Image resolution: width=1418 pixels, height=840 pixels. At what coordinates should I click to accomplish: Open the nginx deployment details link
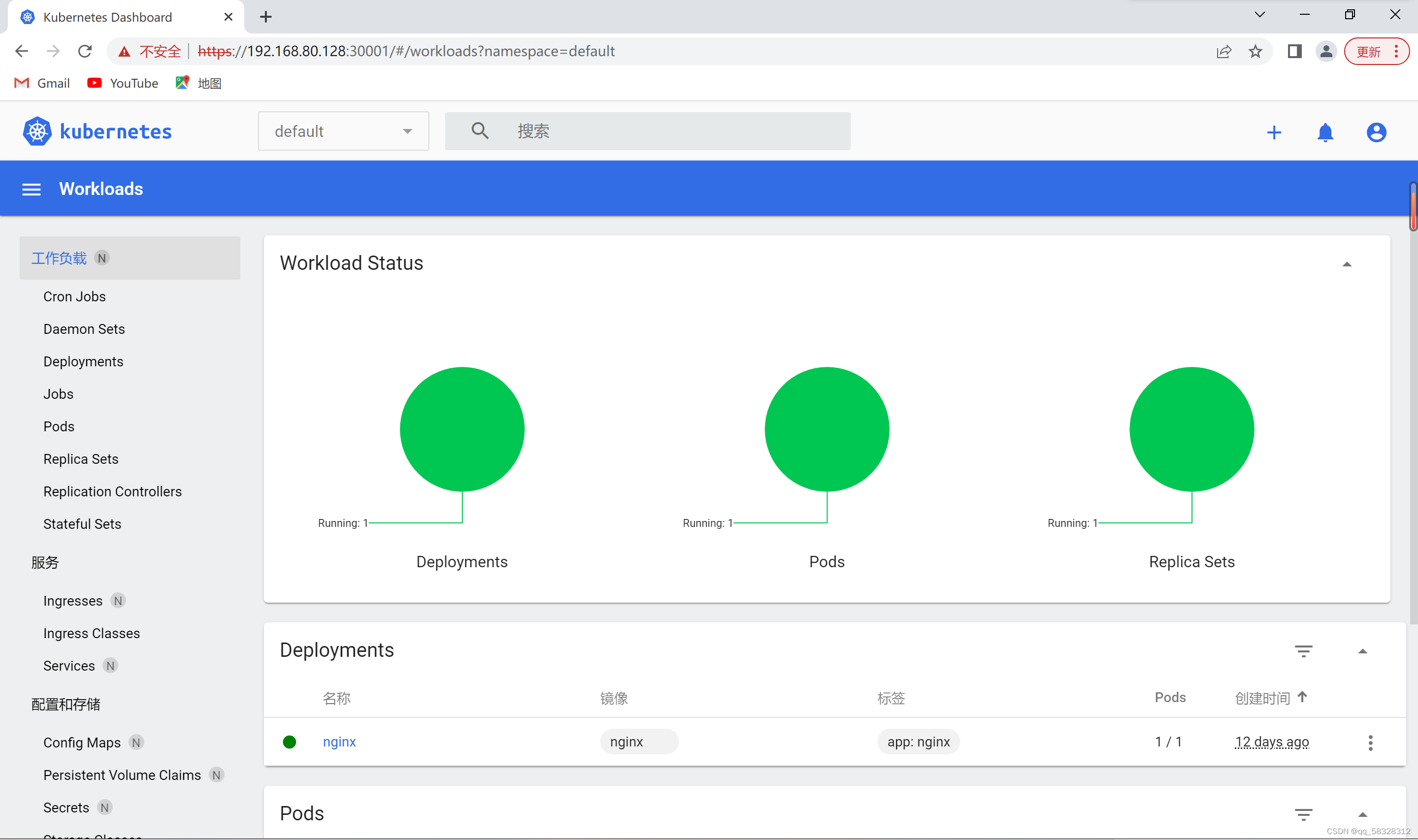(x=339, y=742)
